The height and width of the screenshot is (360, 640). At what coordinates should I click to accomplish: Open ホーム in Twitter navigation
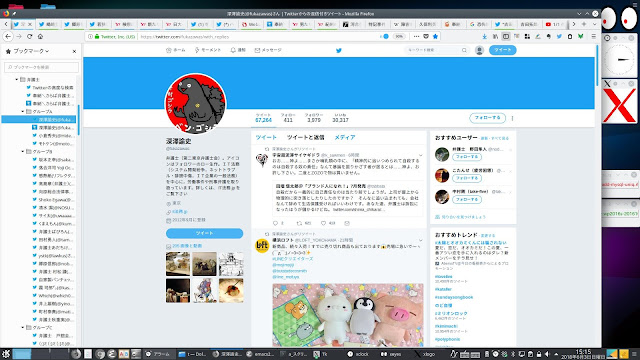click(x=176, y=50)
